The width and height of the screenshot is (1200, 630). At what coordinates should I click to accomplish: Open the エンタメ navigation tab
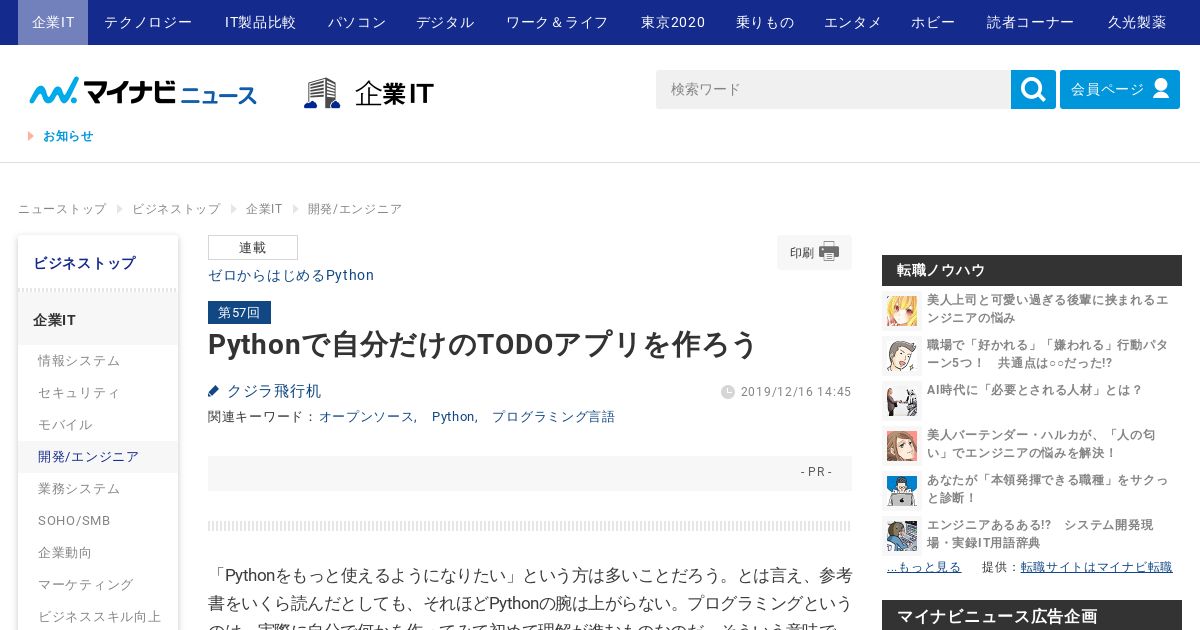853,22
